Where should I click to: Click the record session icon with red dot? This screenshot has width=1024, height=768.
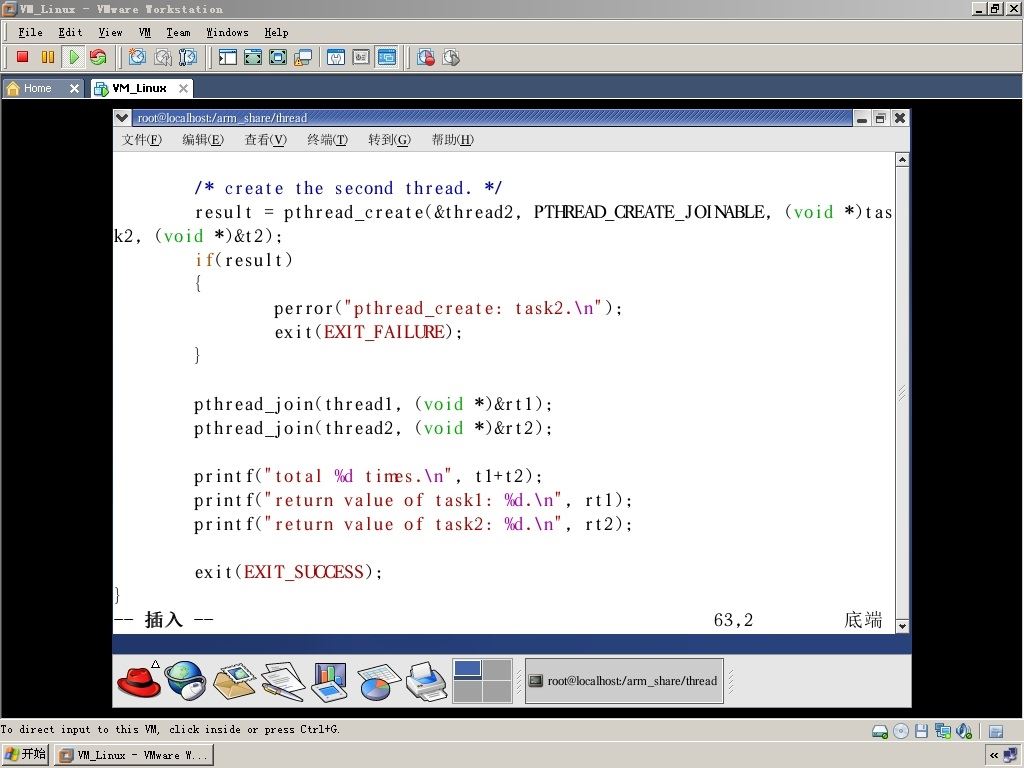click(426, 57)
